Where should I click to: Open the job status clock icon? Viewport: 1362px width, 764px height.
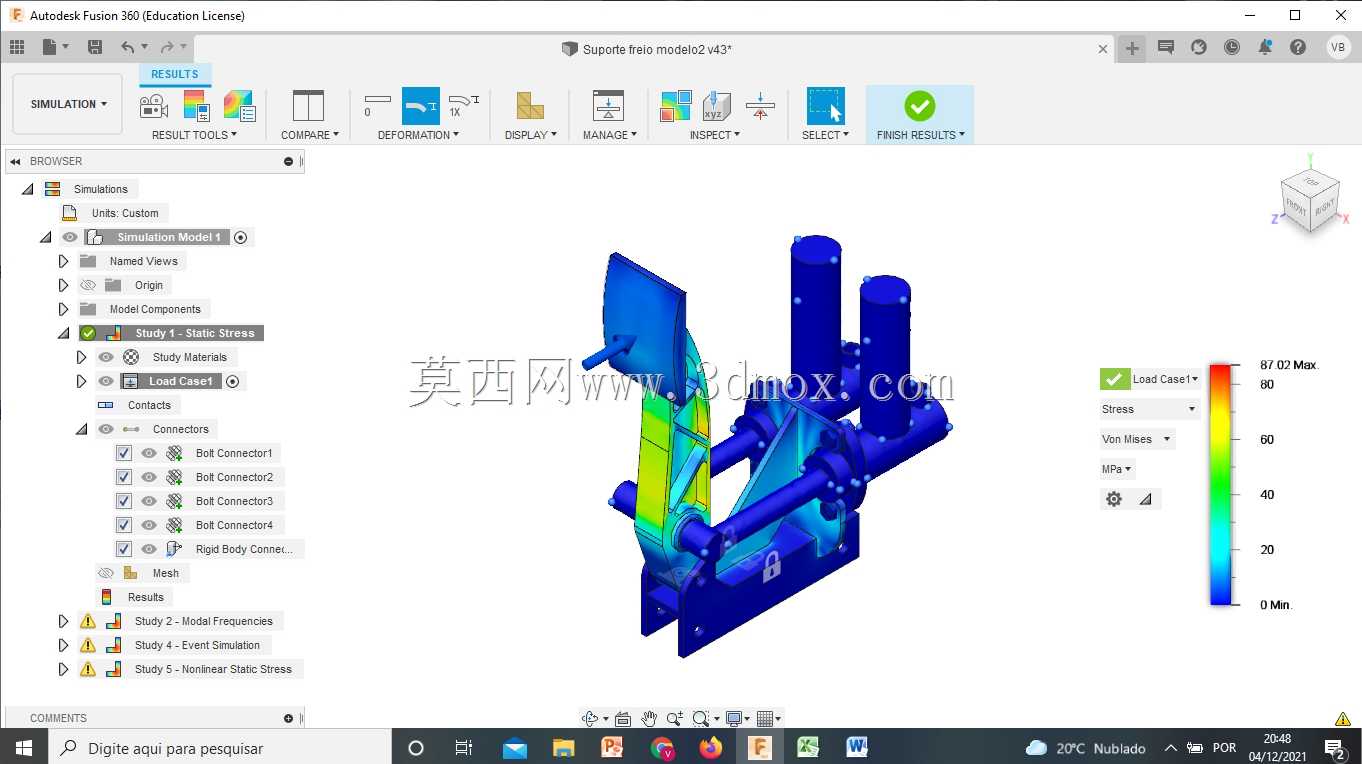click(x=1232, y=47)
